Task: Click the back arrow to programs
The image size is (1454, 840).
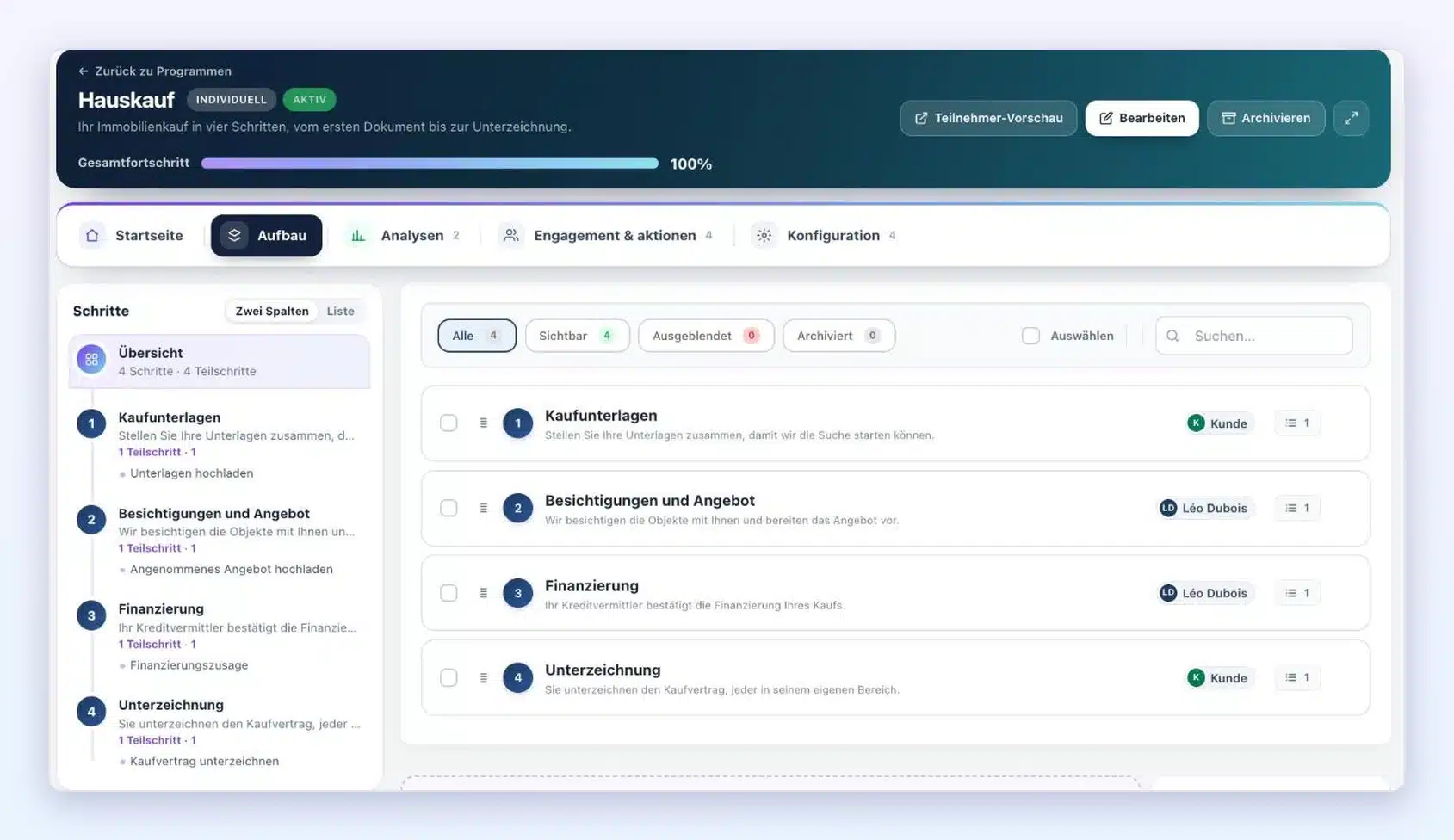Action: (x=84, y=71)
